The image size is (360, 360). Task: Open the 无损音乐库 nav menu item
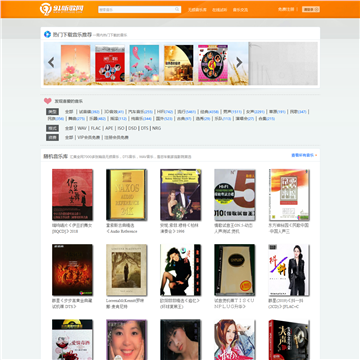[197, 10]
